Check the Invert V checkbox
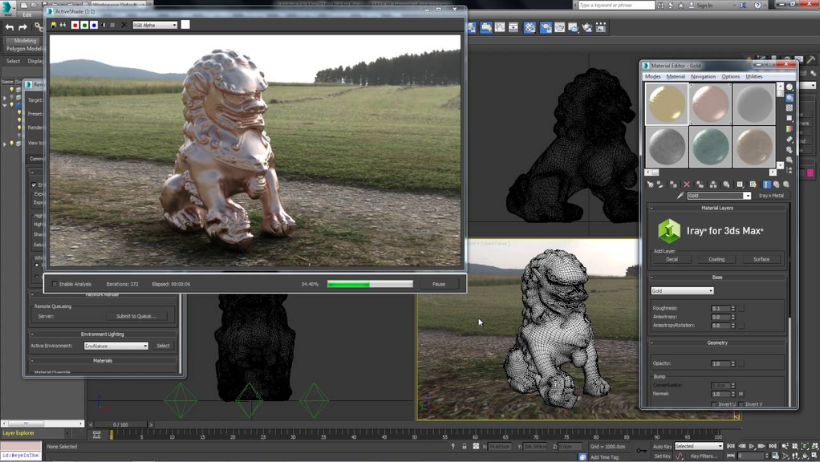 (x=741, y=404)
